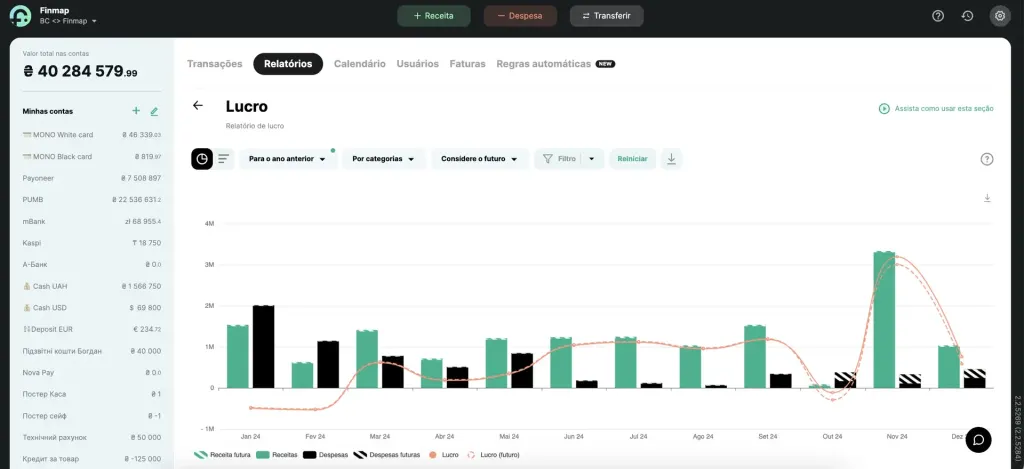Click the funnel Filtro icon
Image resolution: width=1024 pixels, height=469 pixels.
point(548,159)
